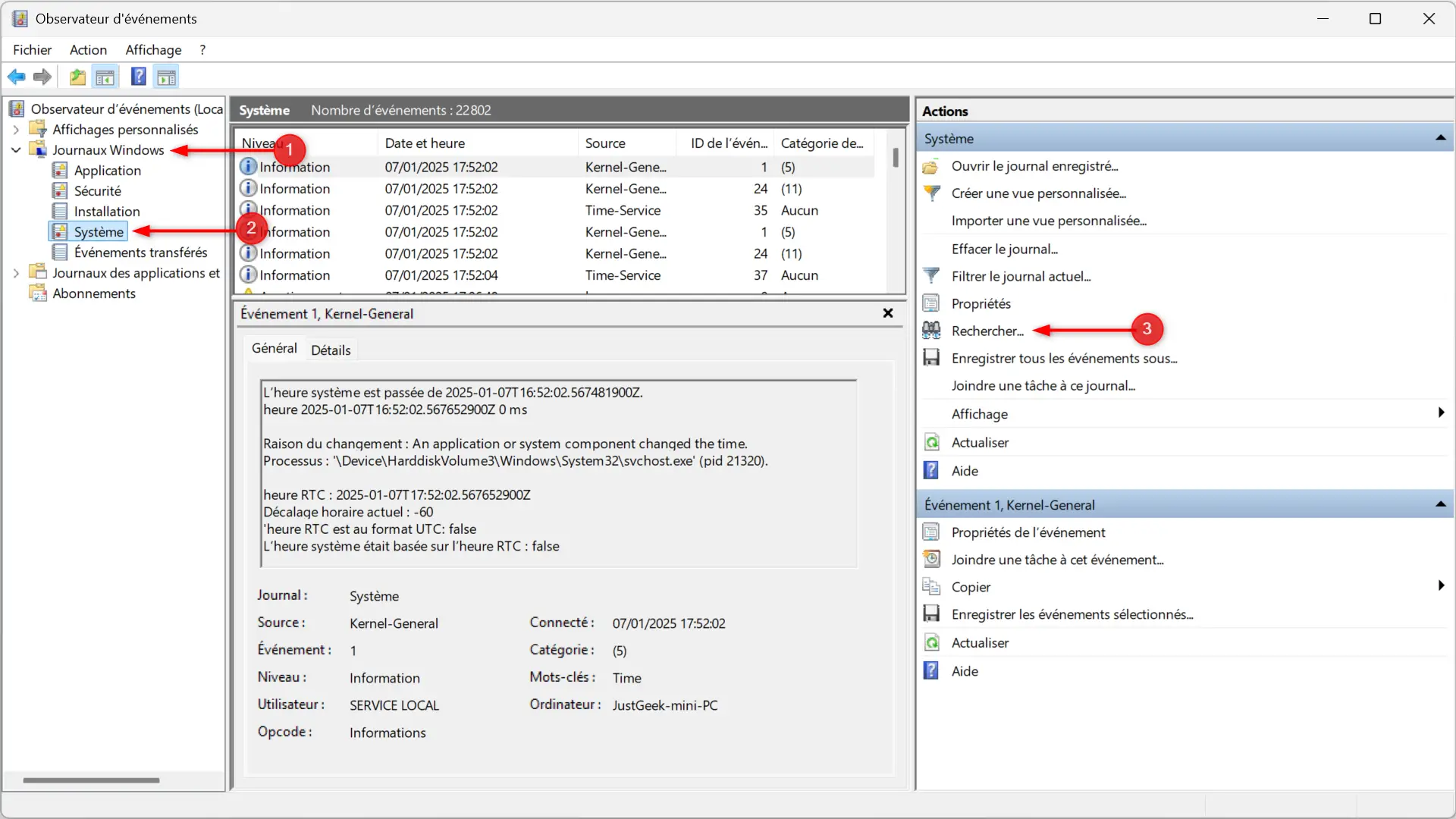1456x819 pixels.
Task: Click the Aide icon under Événement 1 actions
Action: (931, 670)
